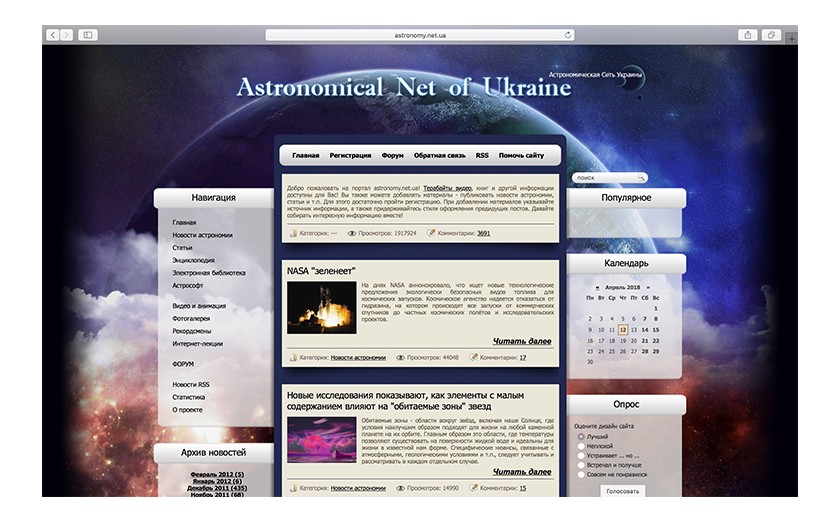Screen dimensions: 840x525
Task: Open 'Энциклопедия' in the navigation sidebar
Action: (x=193, y=260)
